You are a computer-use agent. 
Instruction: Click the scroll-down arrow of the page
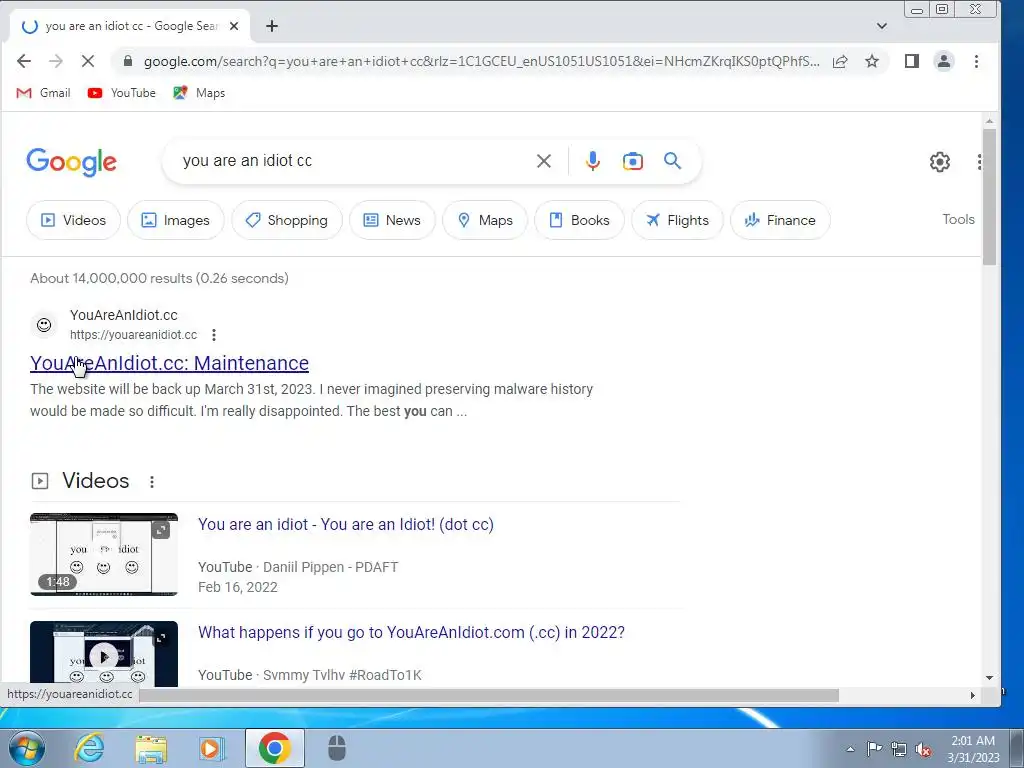(x=989, y=678)
